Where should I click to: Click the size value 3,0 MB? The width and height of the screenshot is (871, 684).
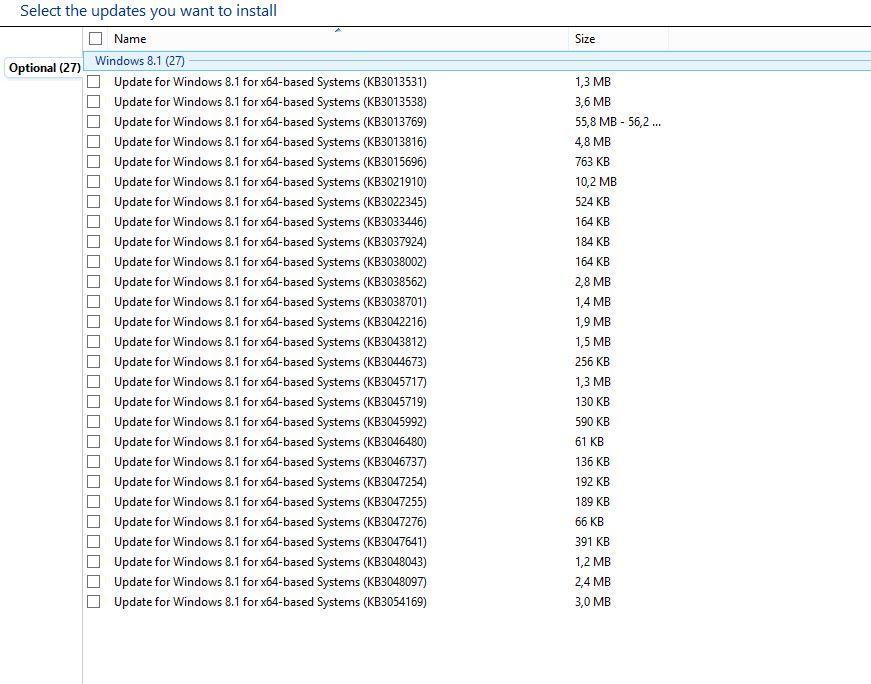(x=593, y=602)
